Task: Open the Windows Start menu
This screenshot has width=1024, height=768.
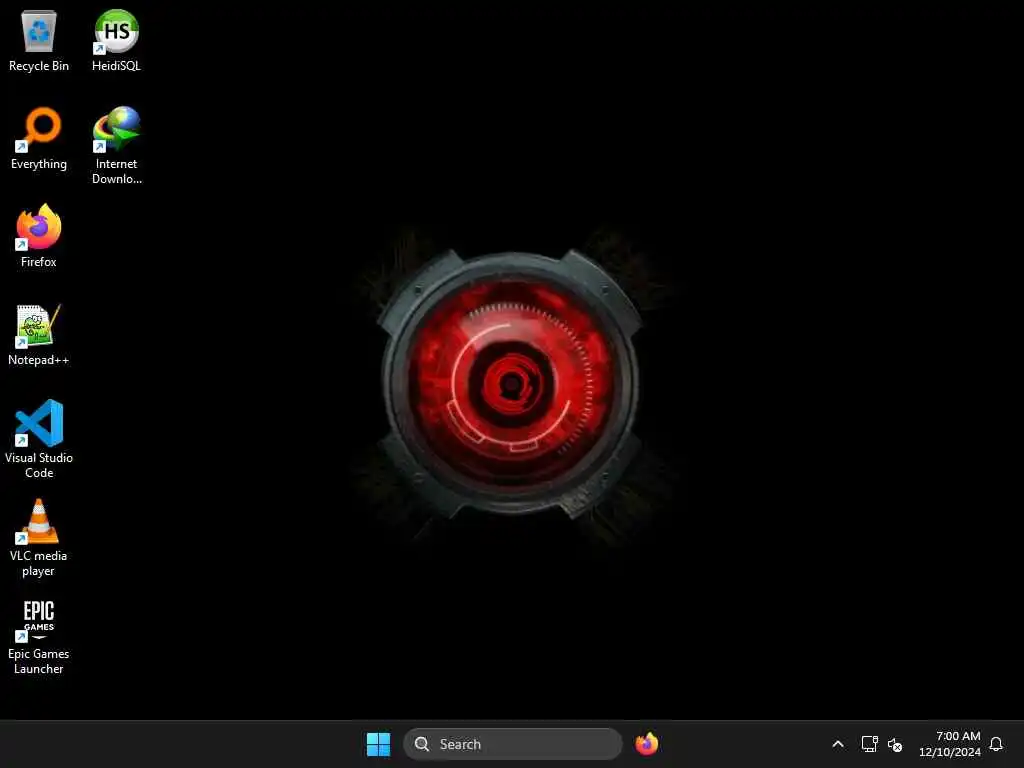Action: (378, 744)
